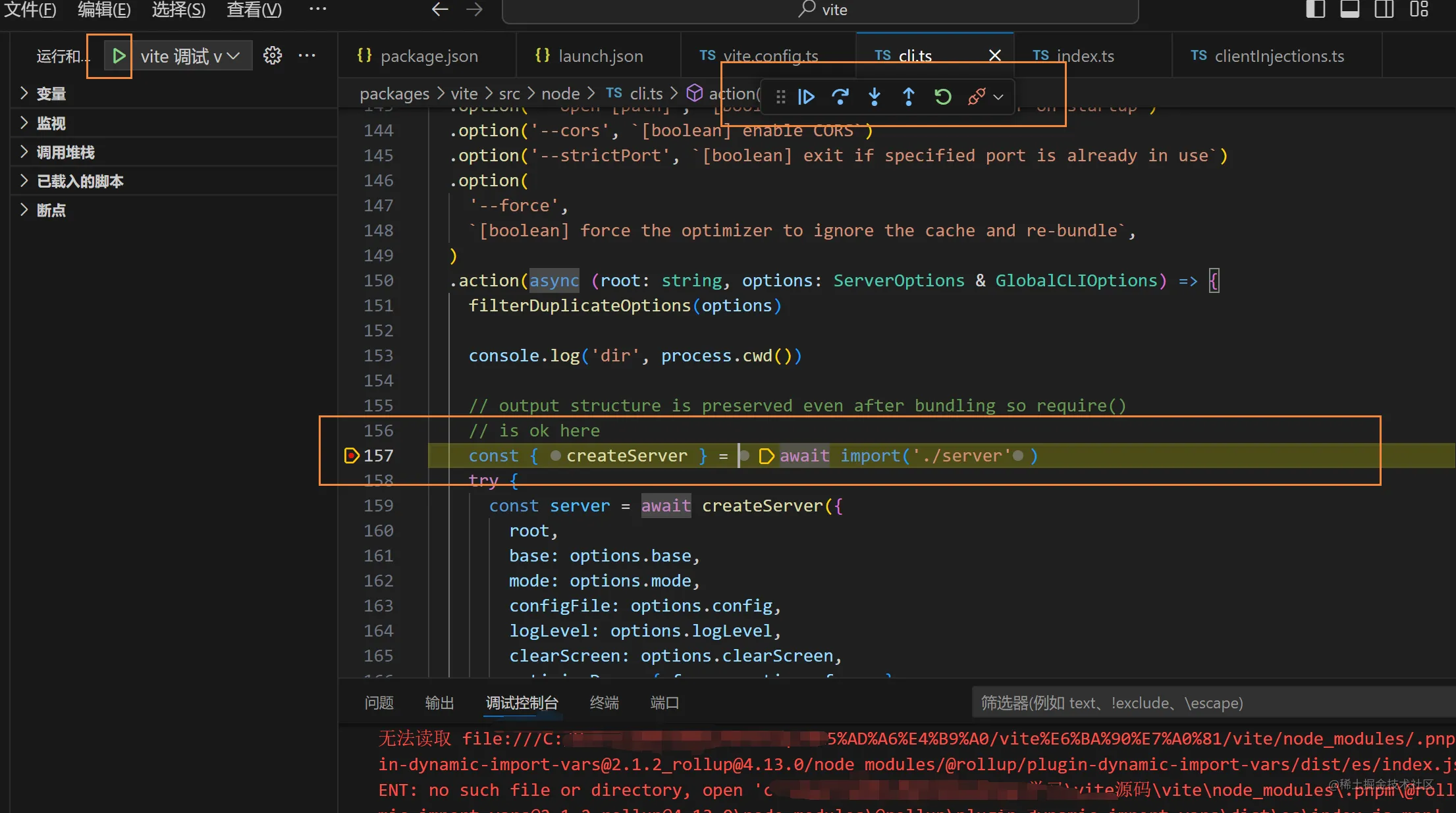Open the 问题 panel tab

pyautogui.click(x=379, y=703)
